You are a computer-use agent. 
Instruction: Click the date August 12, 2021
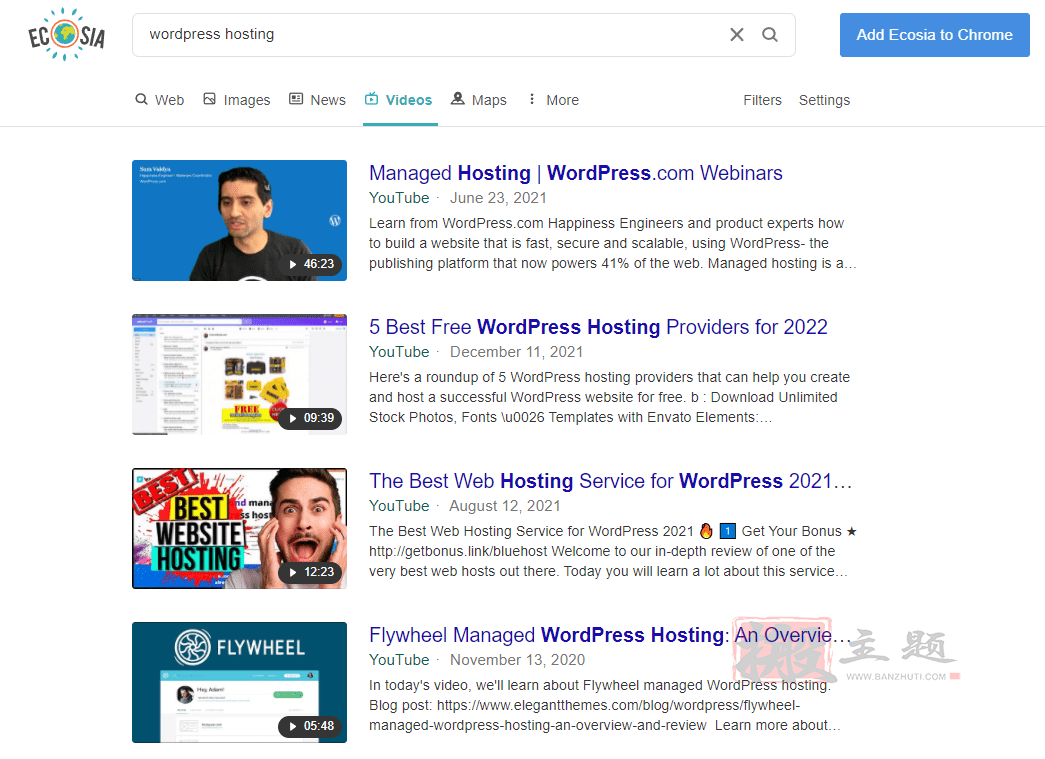[505, 506]
